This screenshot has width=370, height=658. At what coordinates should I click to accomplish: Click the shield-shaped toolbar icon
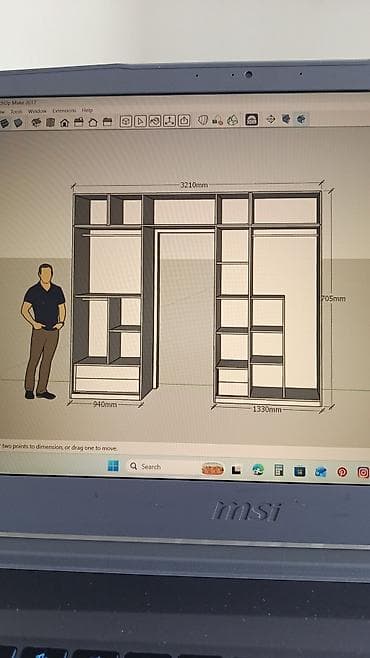click(203, 120)
